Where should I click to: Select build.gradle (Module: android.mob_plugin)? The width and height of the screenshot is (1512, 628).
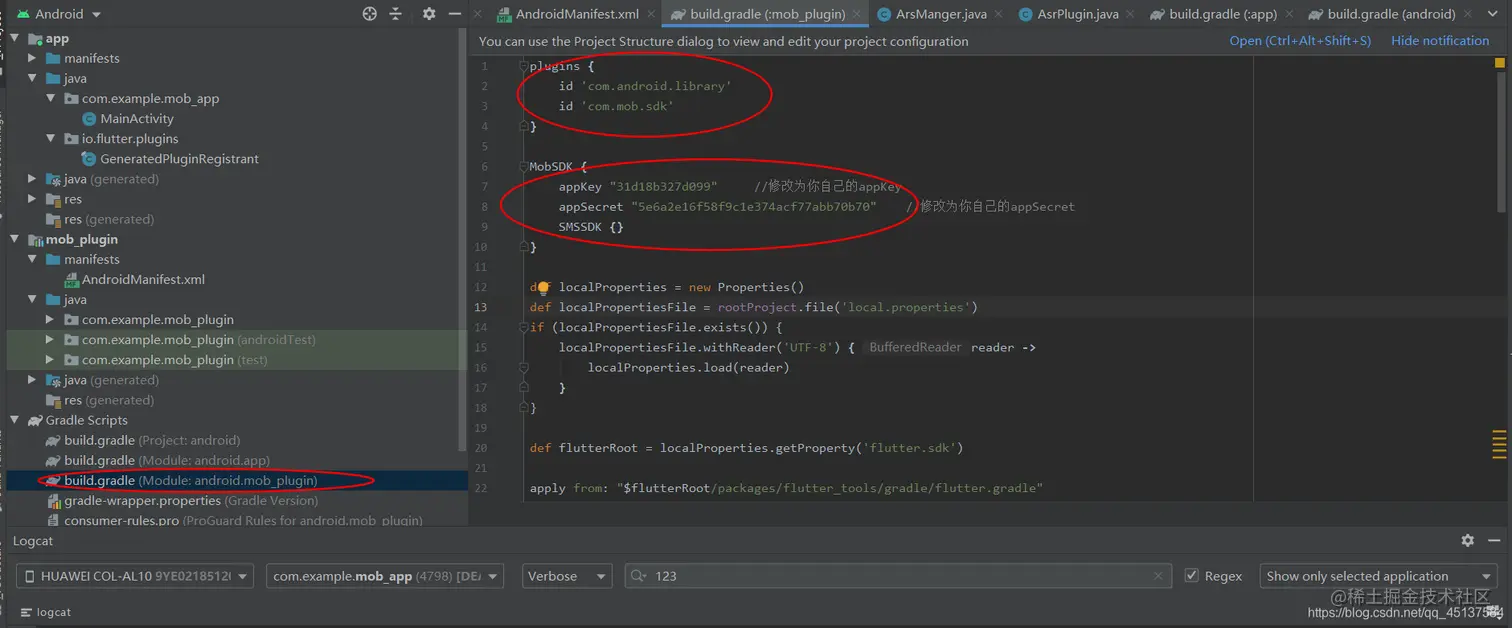pos(191,481)
